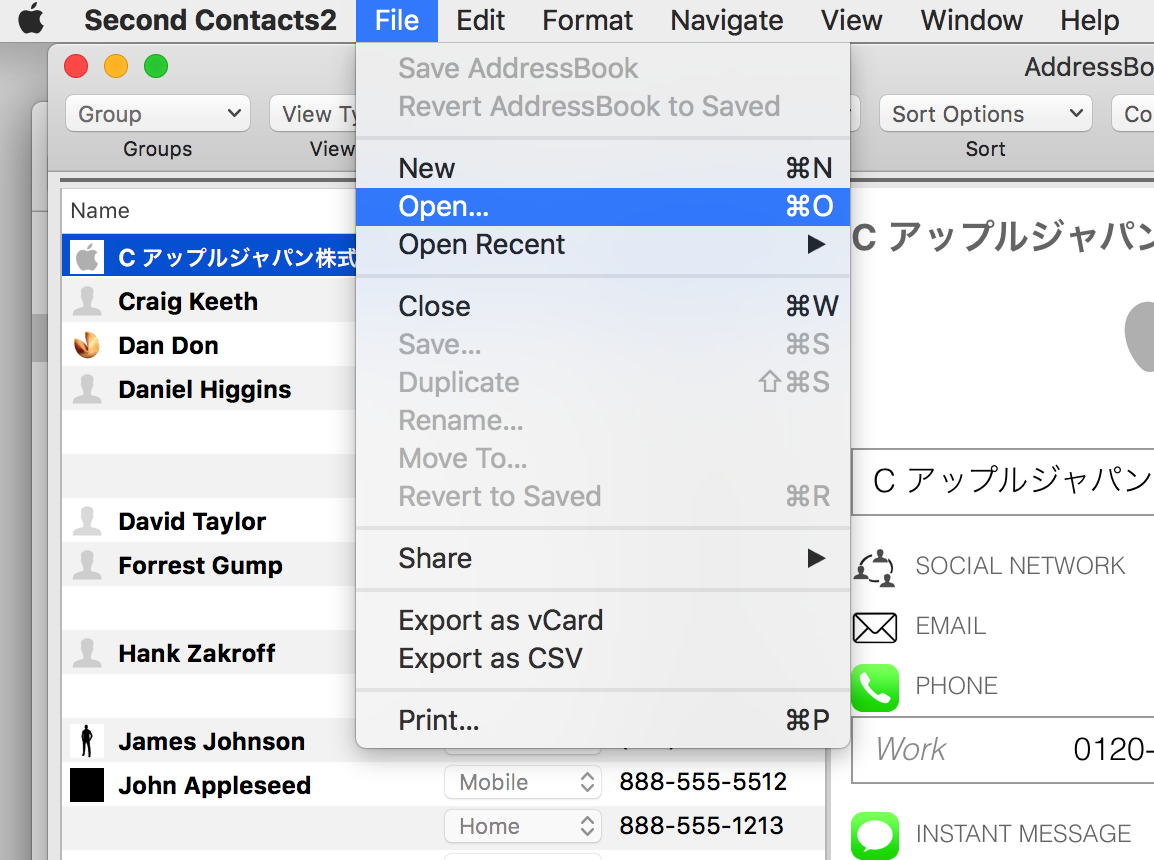Choose Export as vCard

pyautogui.click(x=603, y=620)
